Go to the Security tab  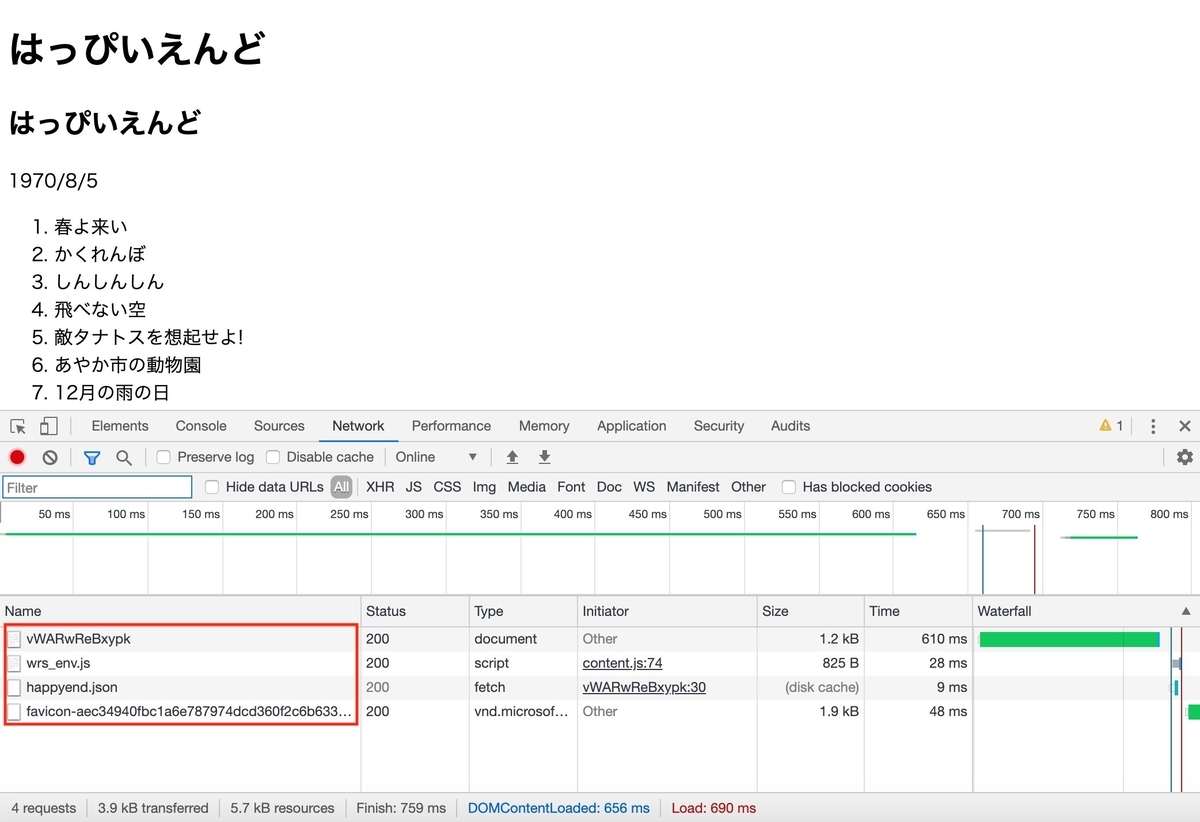pyautogui.click(x=719, y=426)
